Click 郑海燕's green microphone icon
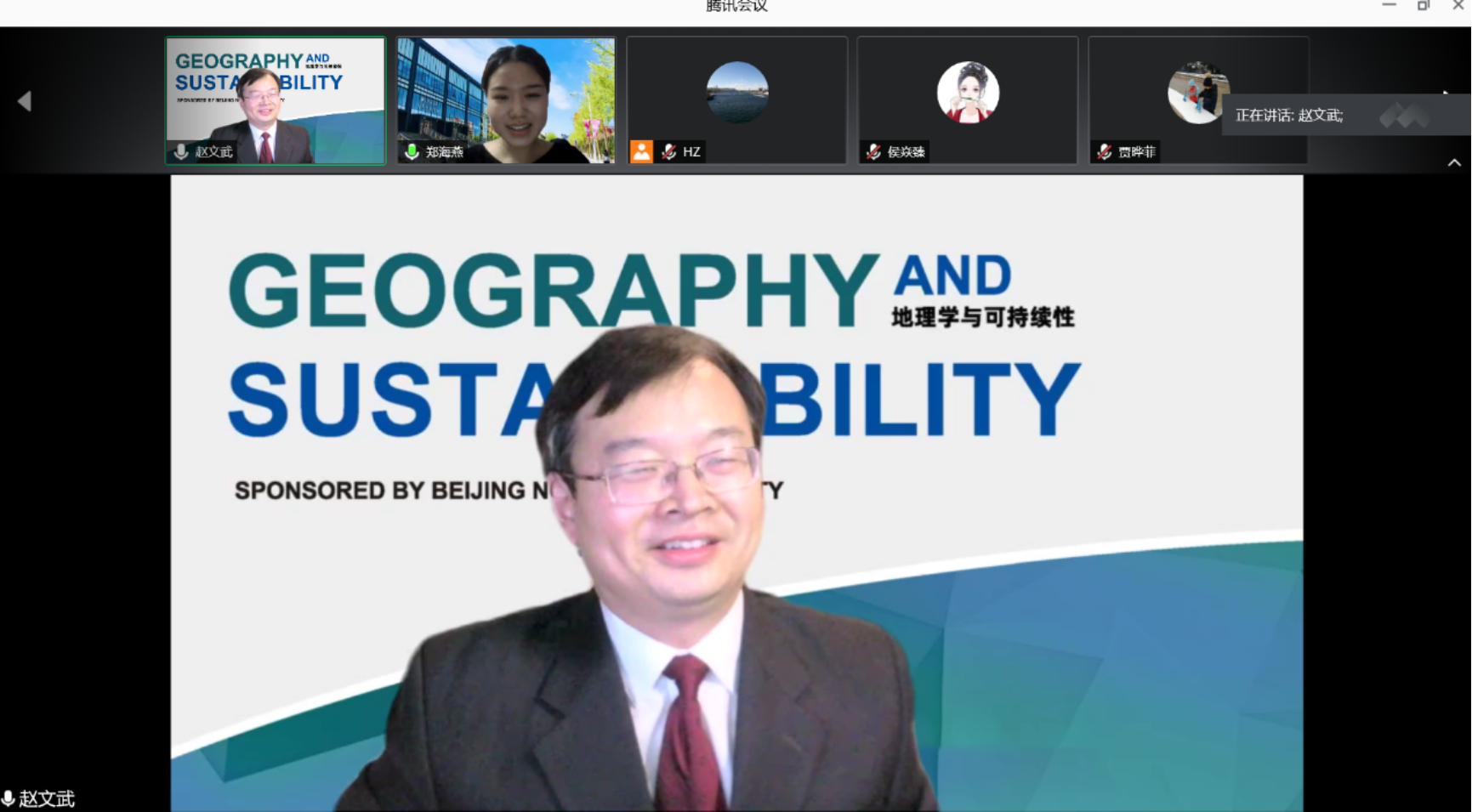The width and height of the screenshot is (1472, 812). [412, 151]
